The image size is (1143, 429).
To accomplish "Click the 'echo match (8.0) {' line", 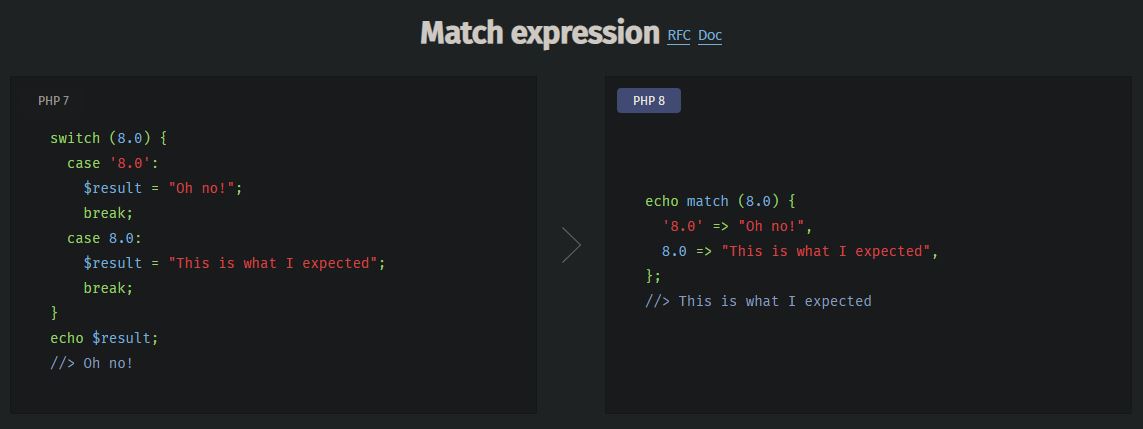I will [720, 201].
